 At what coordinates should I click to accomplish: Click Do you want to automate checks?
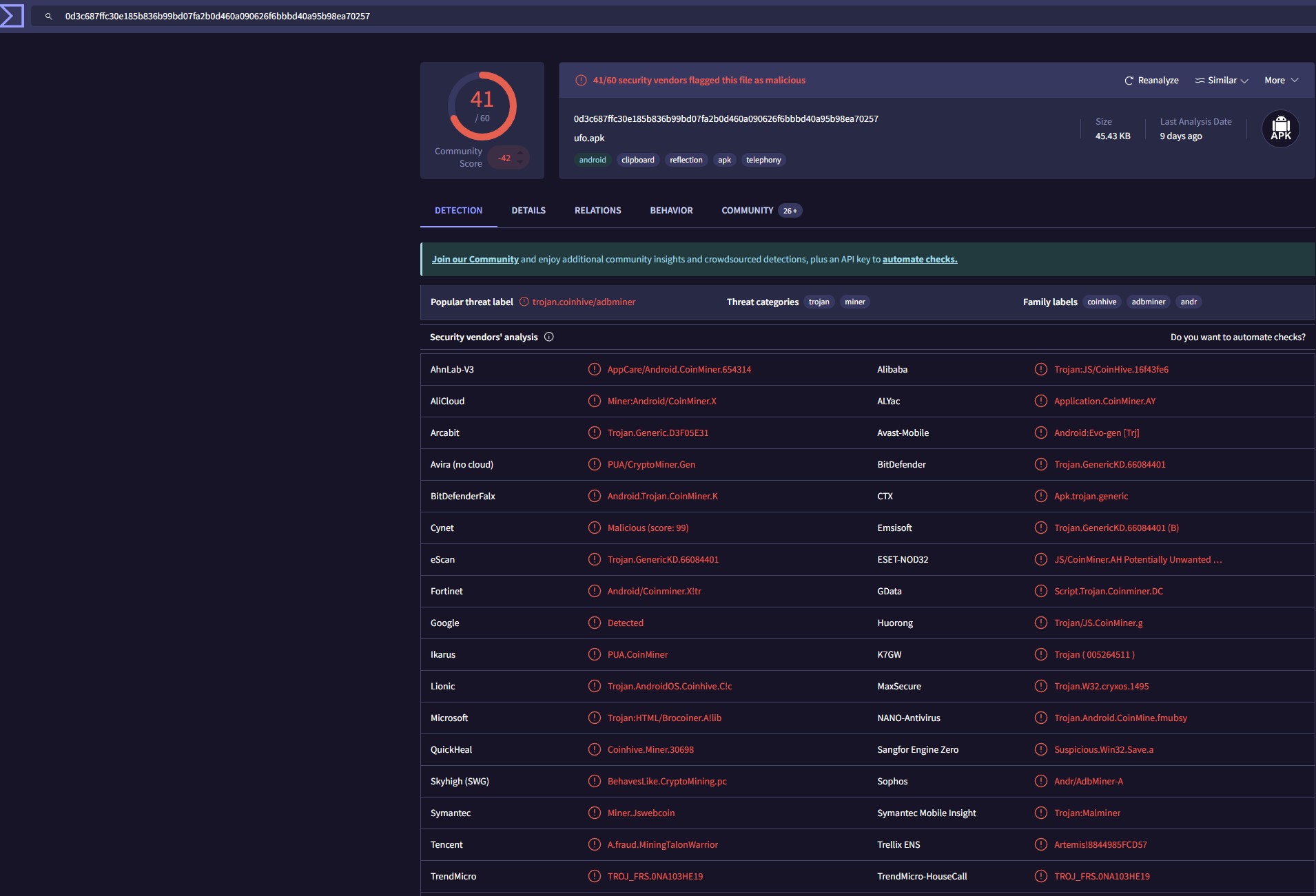point(1238,337)
